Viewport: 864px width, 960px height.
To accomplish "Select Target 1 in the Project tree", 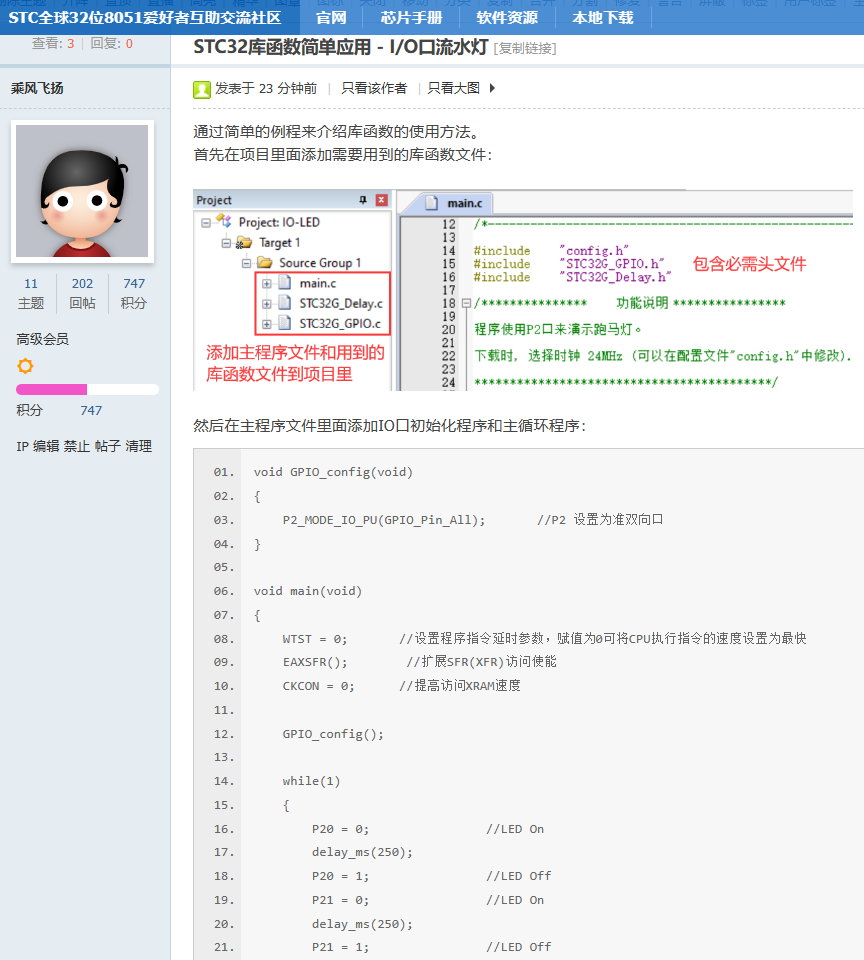I will pos(280,243).
